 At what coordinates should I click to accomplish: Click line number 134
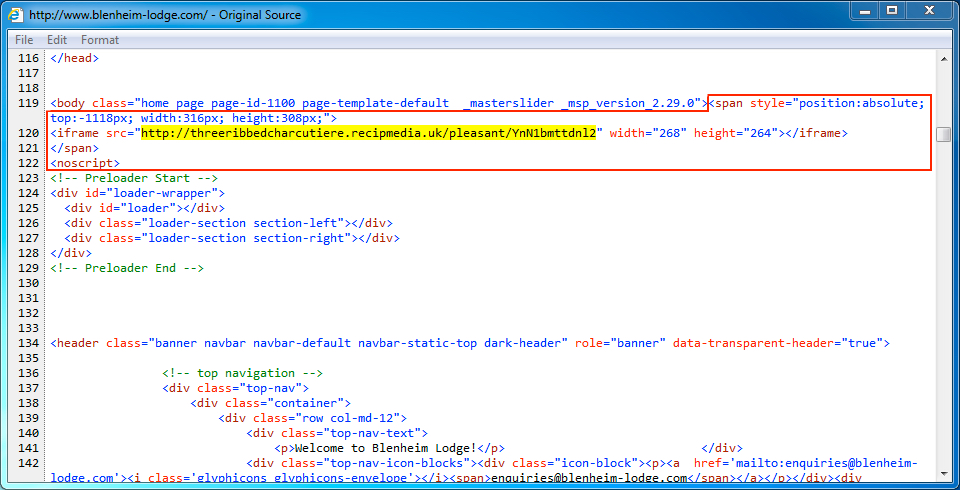[x=29, y=343]
